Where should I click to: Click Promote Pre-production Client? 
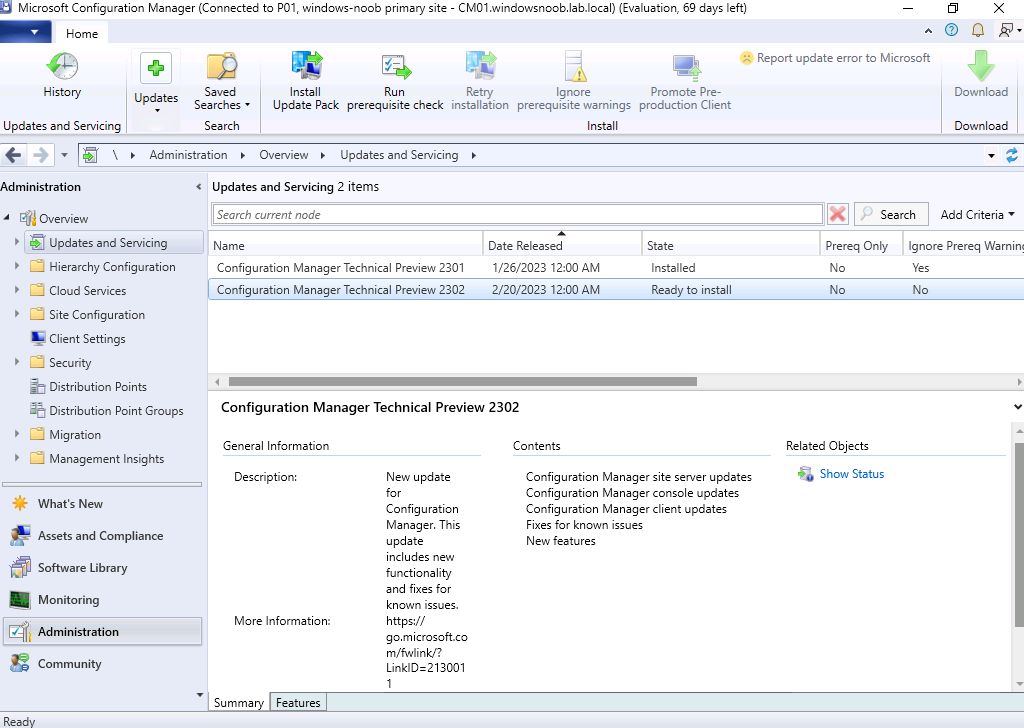click(685, 82)
